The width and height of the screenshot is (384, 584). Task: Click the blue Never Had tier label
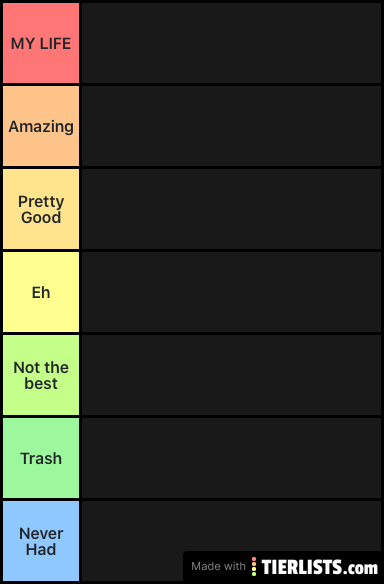click(x=41, y=541)
